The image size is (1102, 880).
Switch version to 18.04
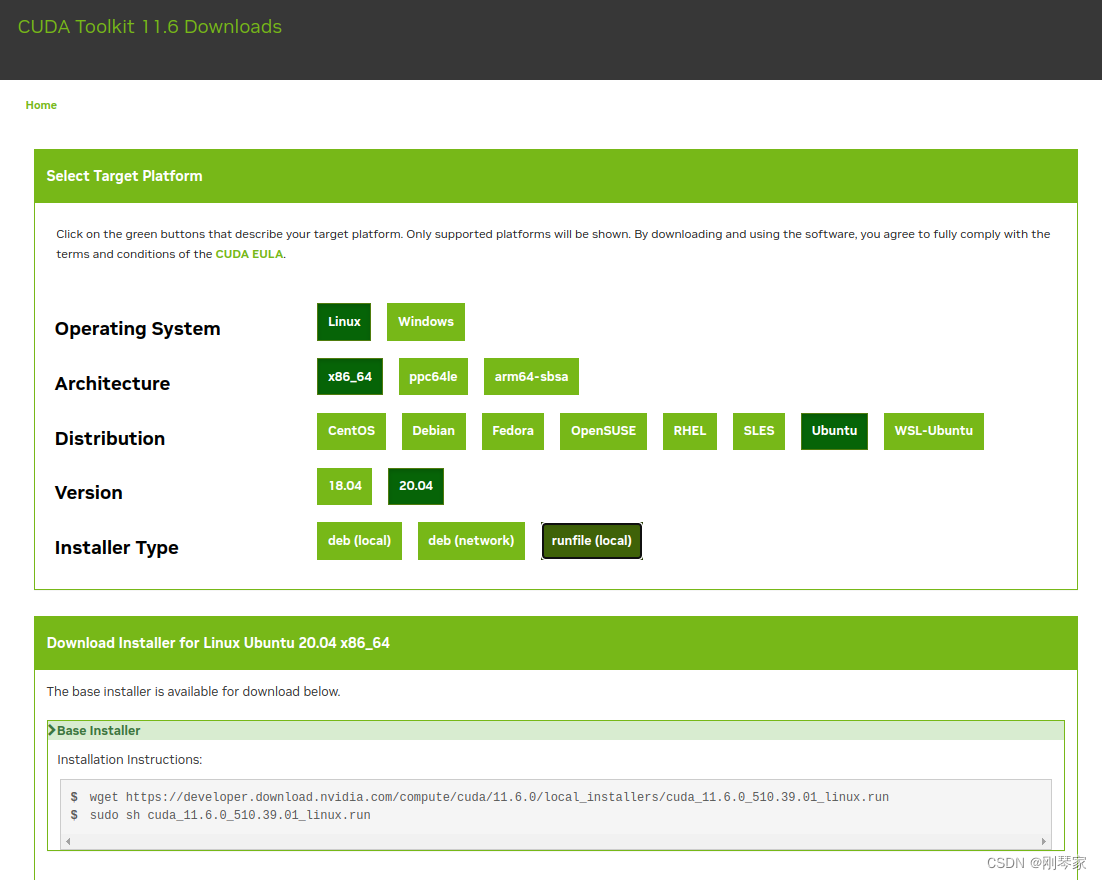click(x=344, y=486)
